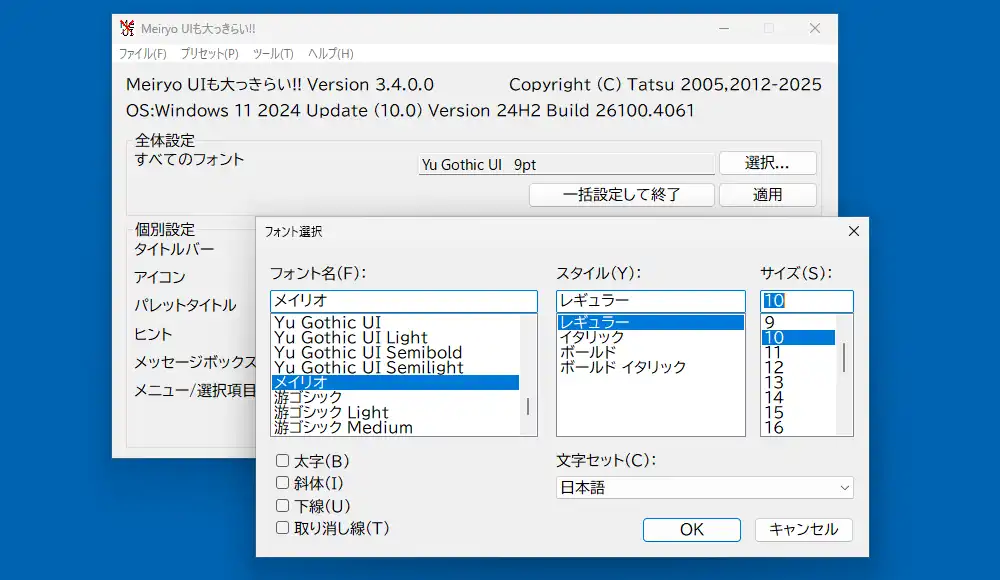Select Yu Gothic UI Semilight font
The height and width of the screenshot is (580, 1000).
(x=395, y=368)
